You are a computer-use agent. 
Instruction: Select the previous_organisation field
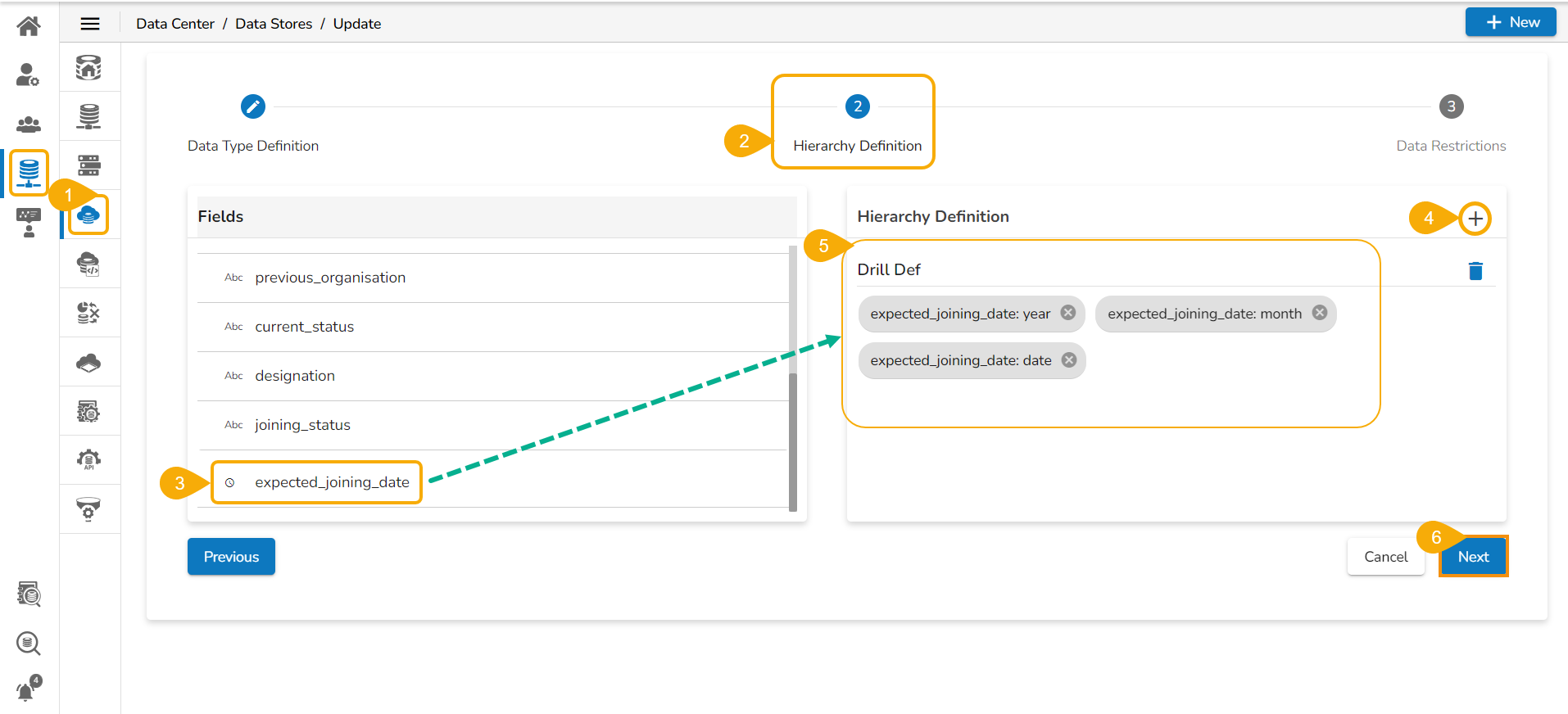click(x=492, y=278)
